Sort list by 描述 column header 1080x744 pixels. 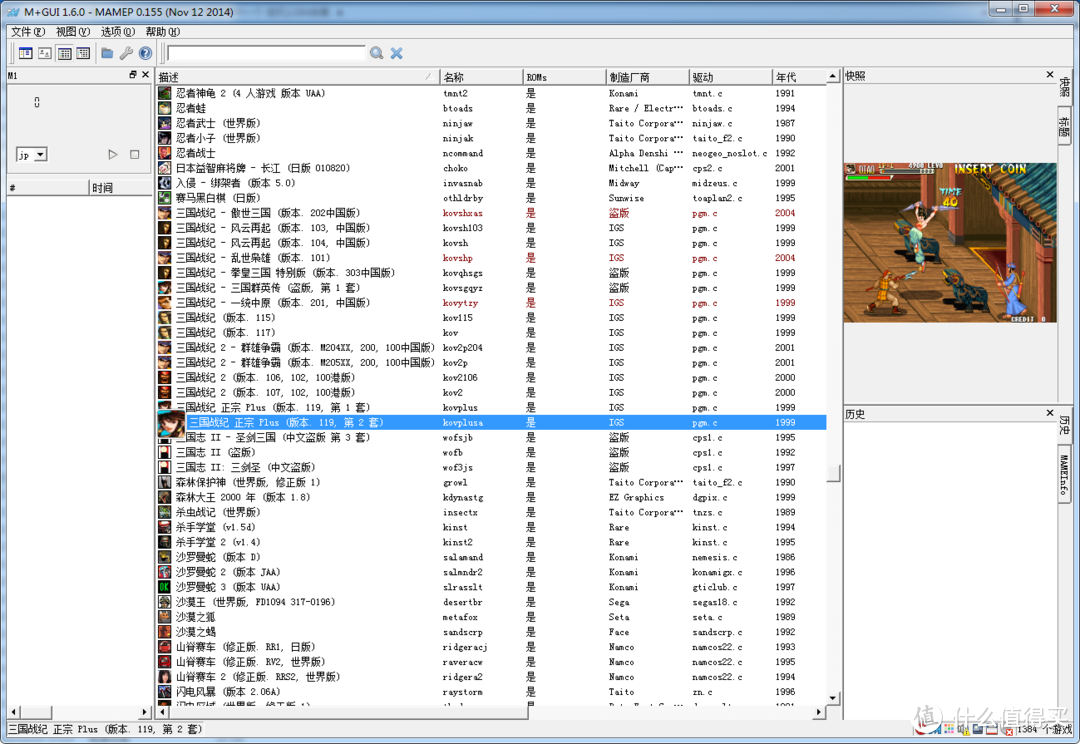pyautogui.click(x=298, y=77)
